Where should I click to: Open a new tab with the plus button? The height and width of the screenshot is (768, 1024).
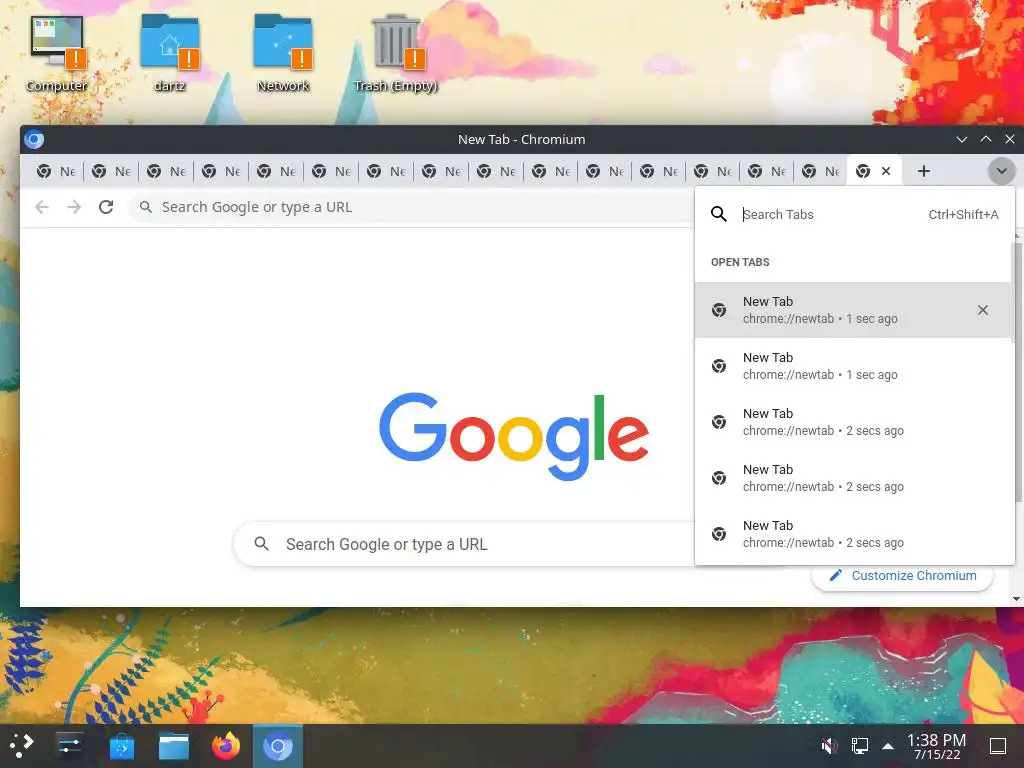(923, 171)
